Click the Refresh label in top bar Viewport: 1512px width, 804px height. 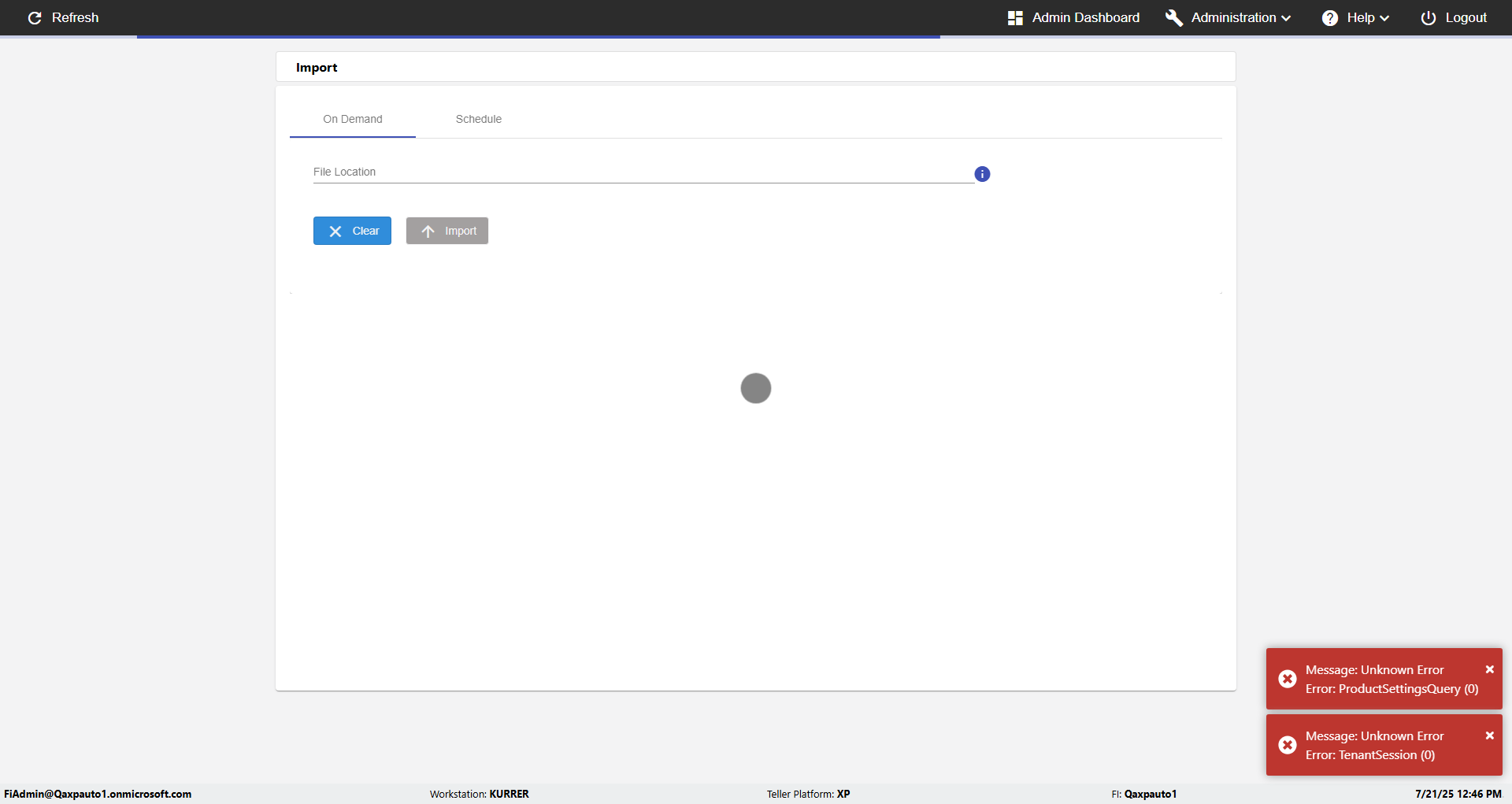[x=75, y=17]
